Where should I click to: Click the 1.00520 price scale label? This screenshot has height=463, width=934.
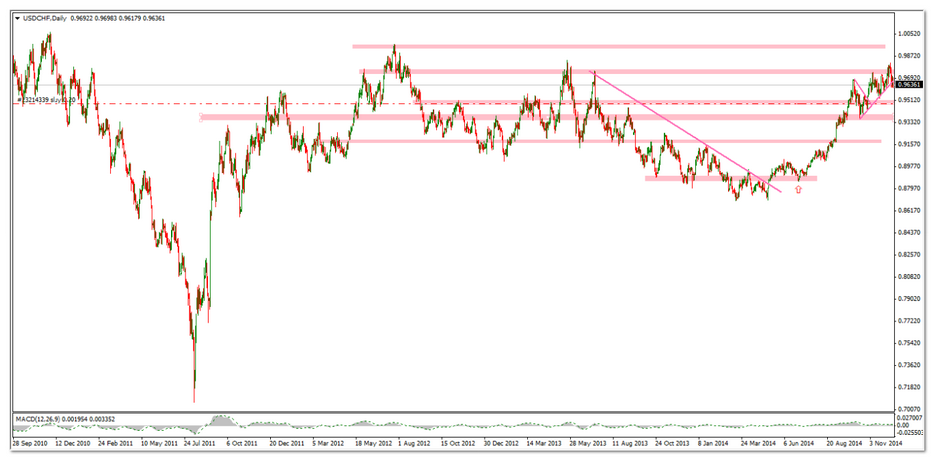tap(909, 33)
